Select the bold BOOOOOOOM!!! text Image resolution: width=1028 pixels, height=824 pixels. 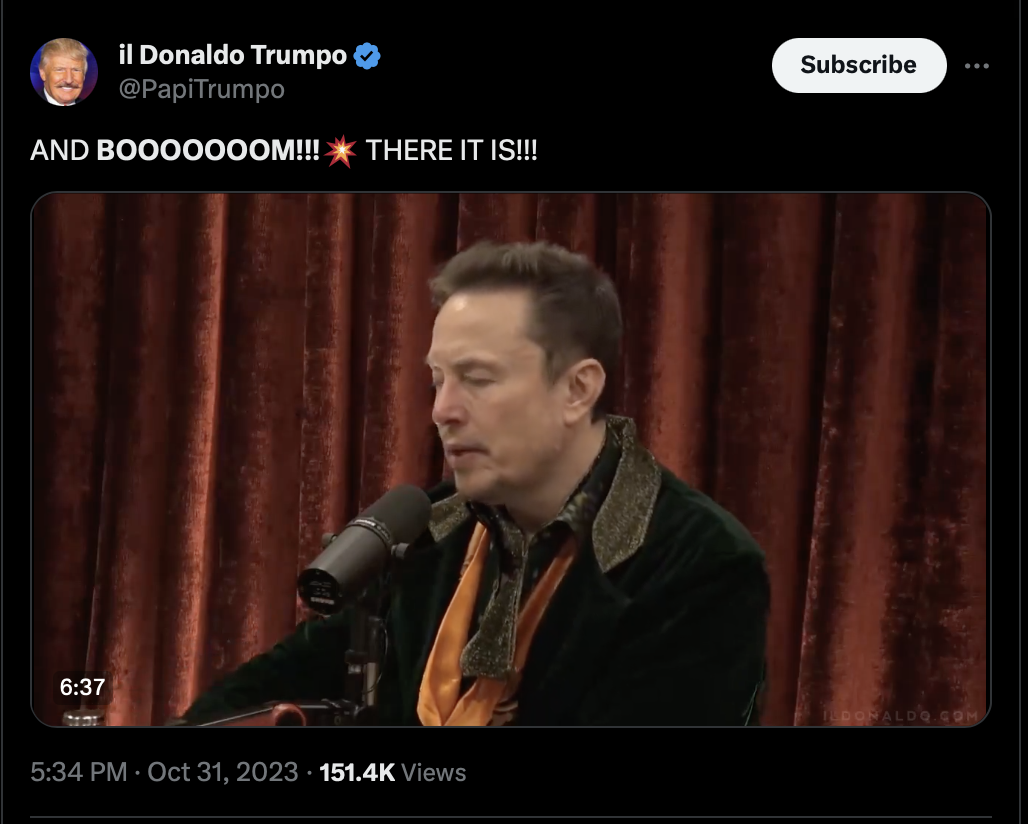208,151
